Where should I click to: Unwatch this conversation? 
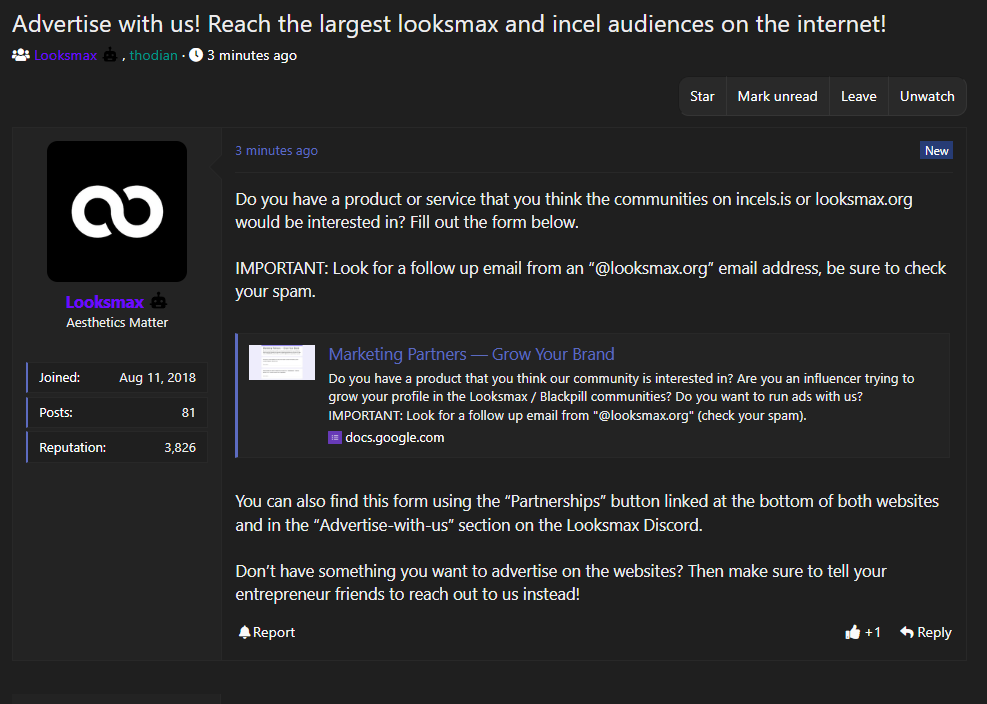(927, 96)
